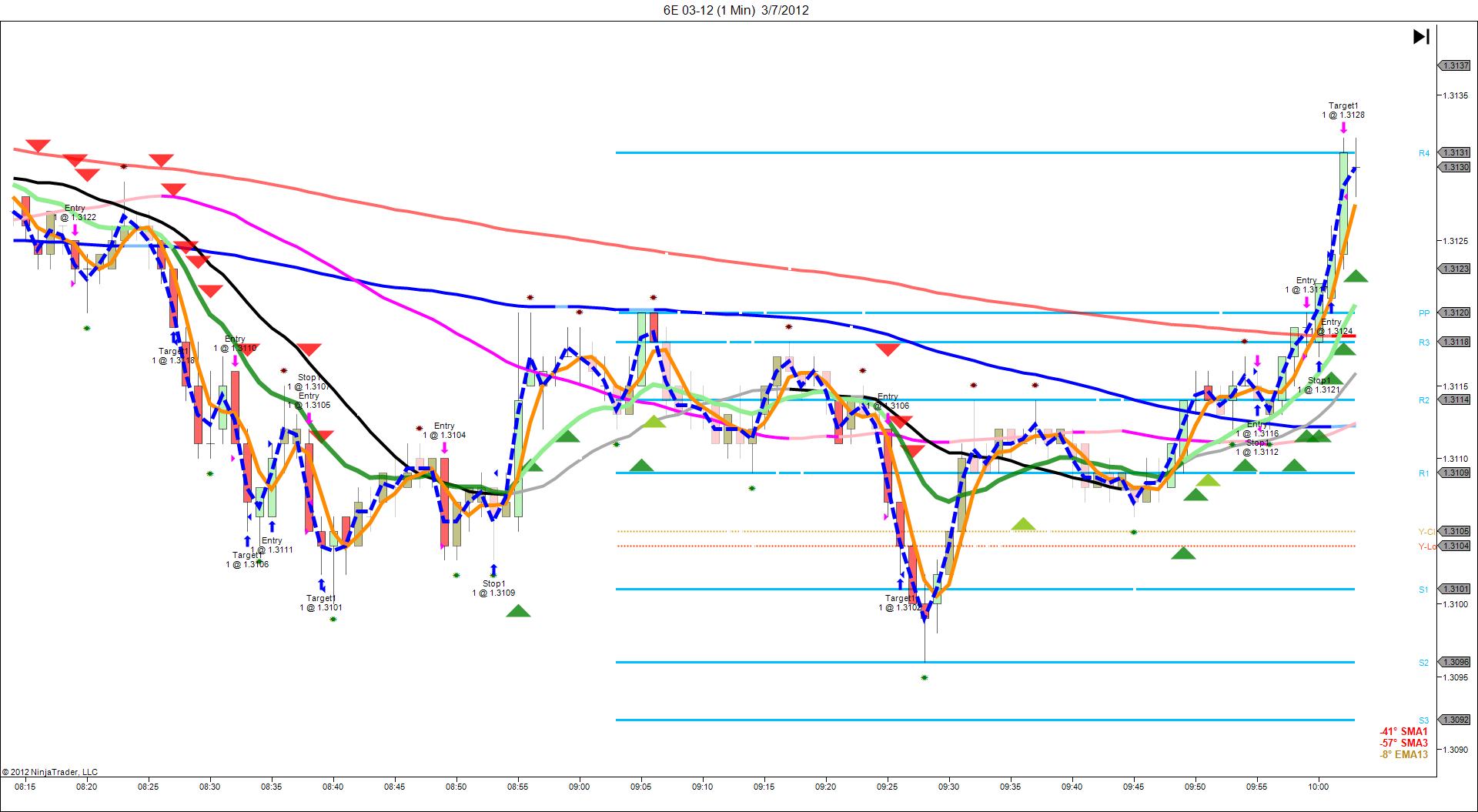1478x812 pixels.
Task: Click the 08:40 time axis label
Action: (x=333, y=787)
